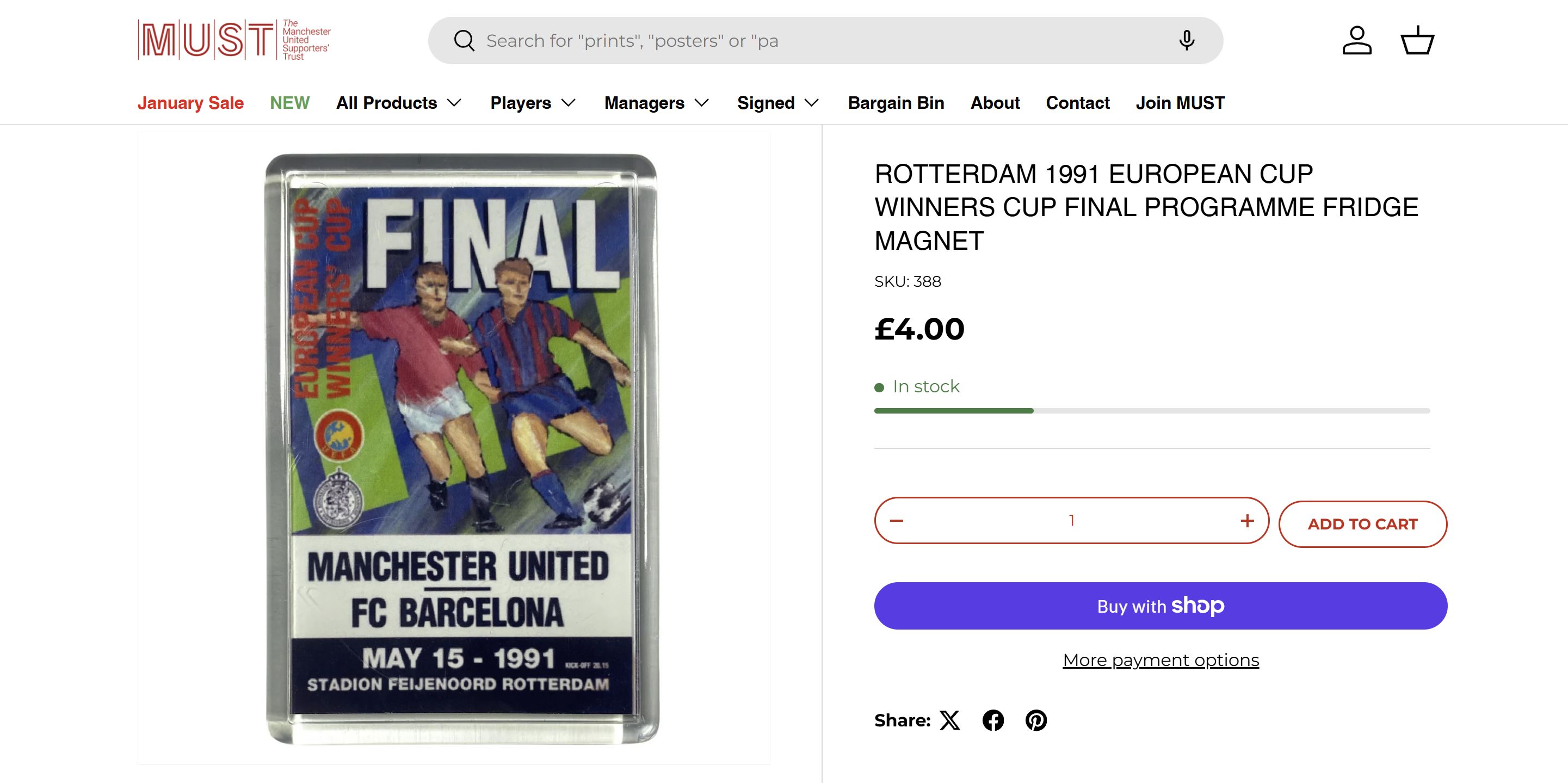Increase quantity with plus button
This screenshot has width=1568, height=783.
pyautogui.click(x=1246, y=521)
